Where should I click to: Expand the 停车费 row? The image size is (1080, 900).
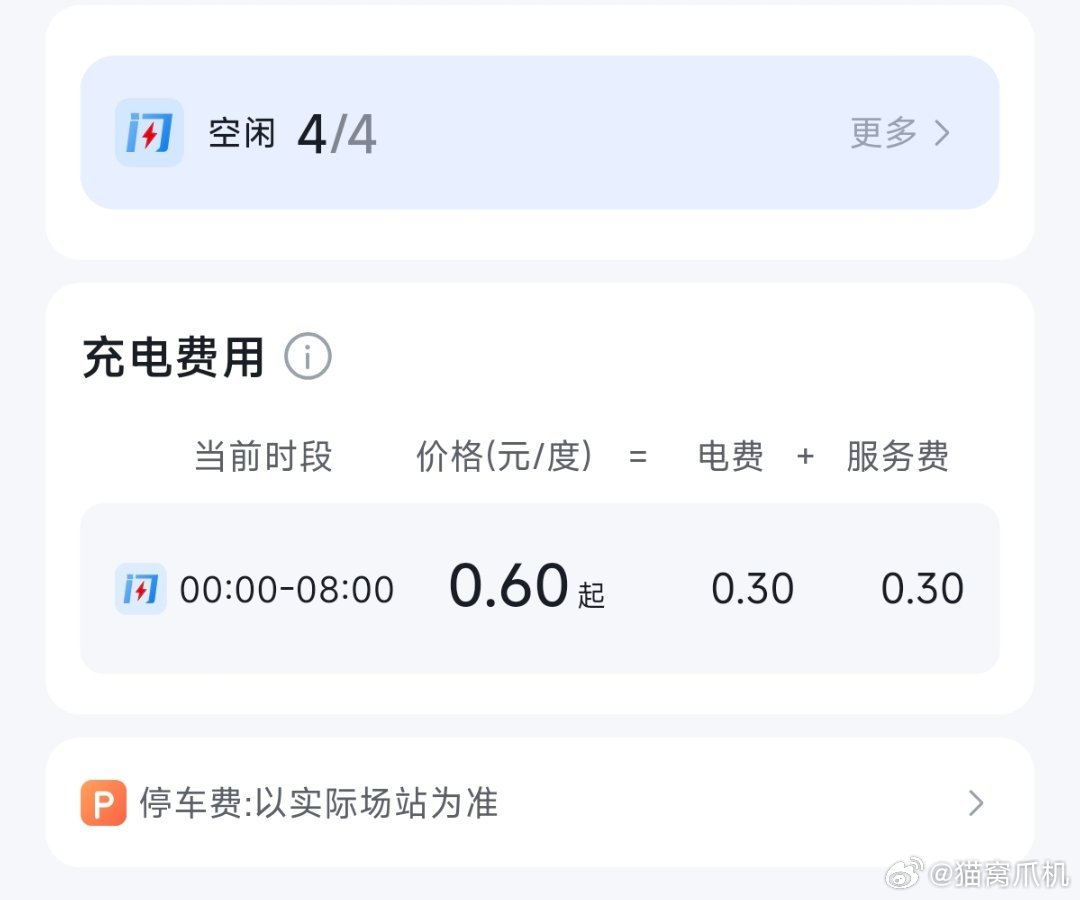[x=540, y=803]
